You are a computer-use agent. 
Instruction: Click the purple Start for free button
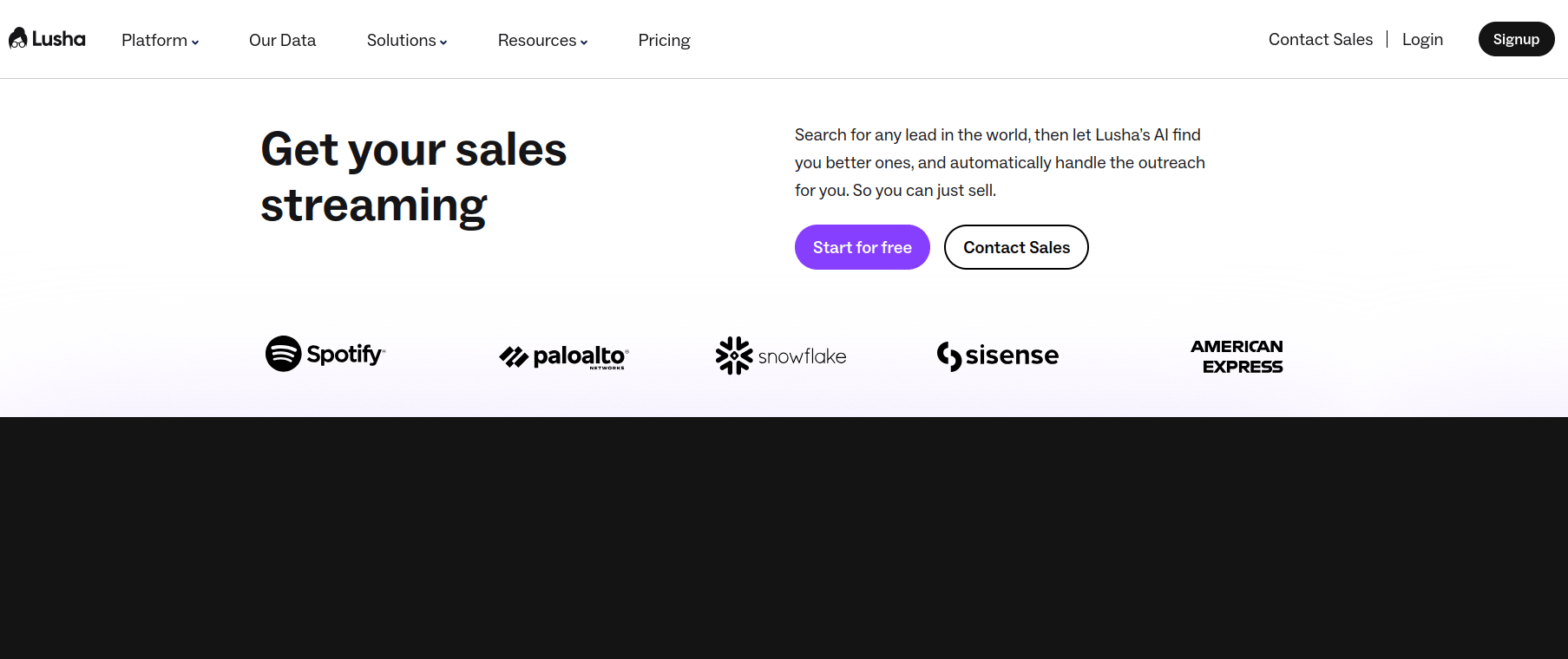point(862,247)
